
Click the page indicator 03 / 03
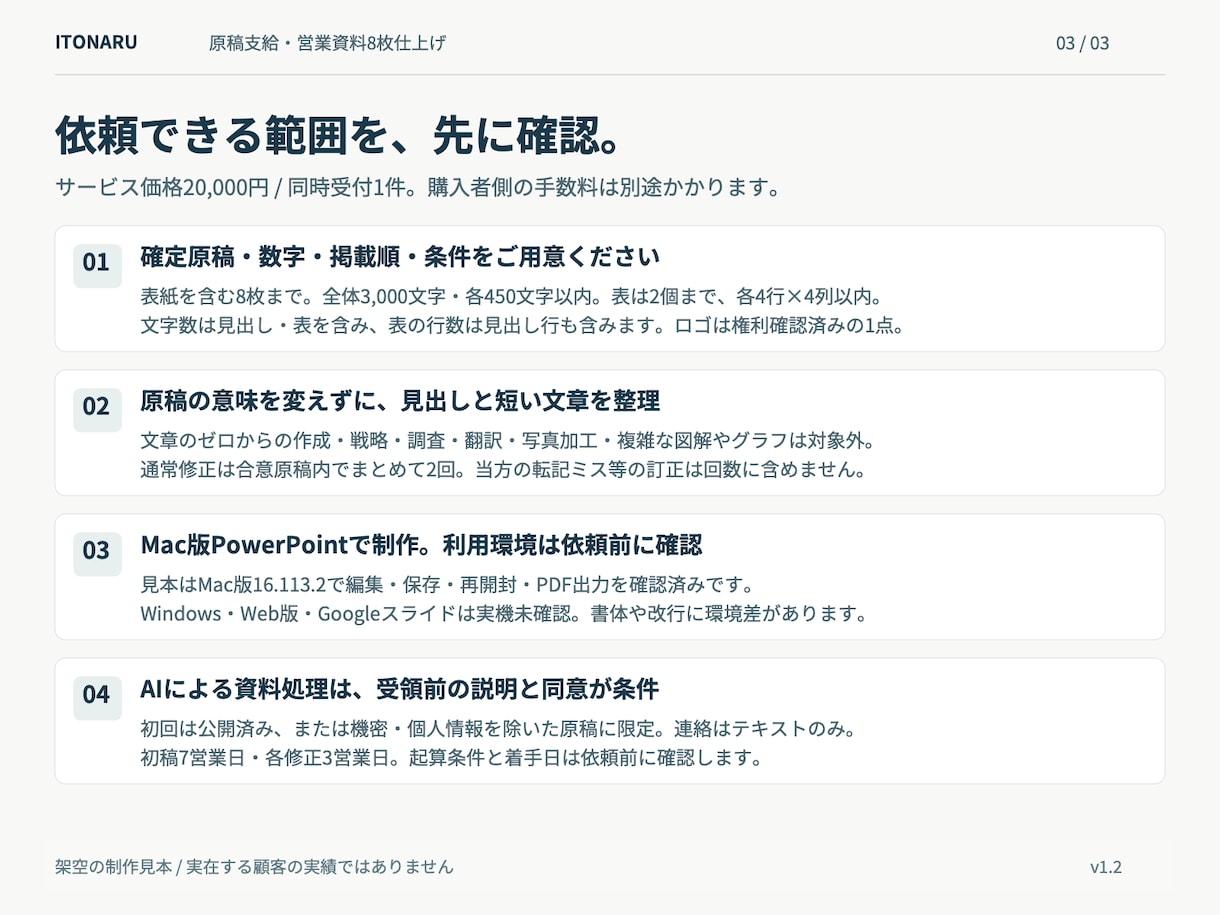1082,43
